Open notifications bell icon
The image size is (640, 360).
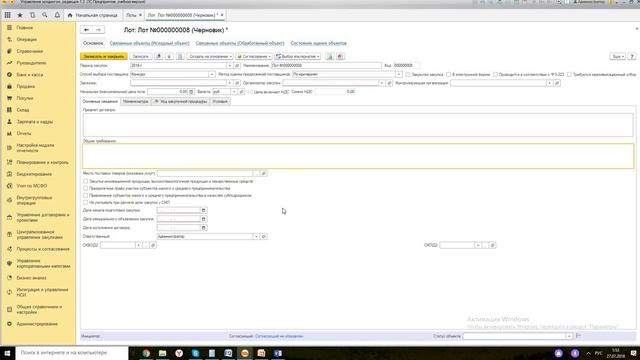(x=57, y=15)
